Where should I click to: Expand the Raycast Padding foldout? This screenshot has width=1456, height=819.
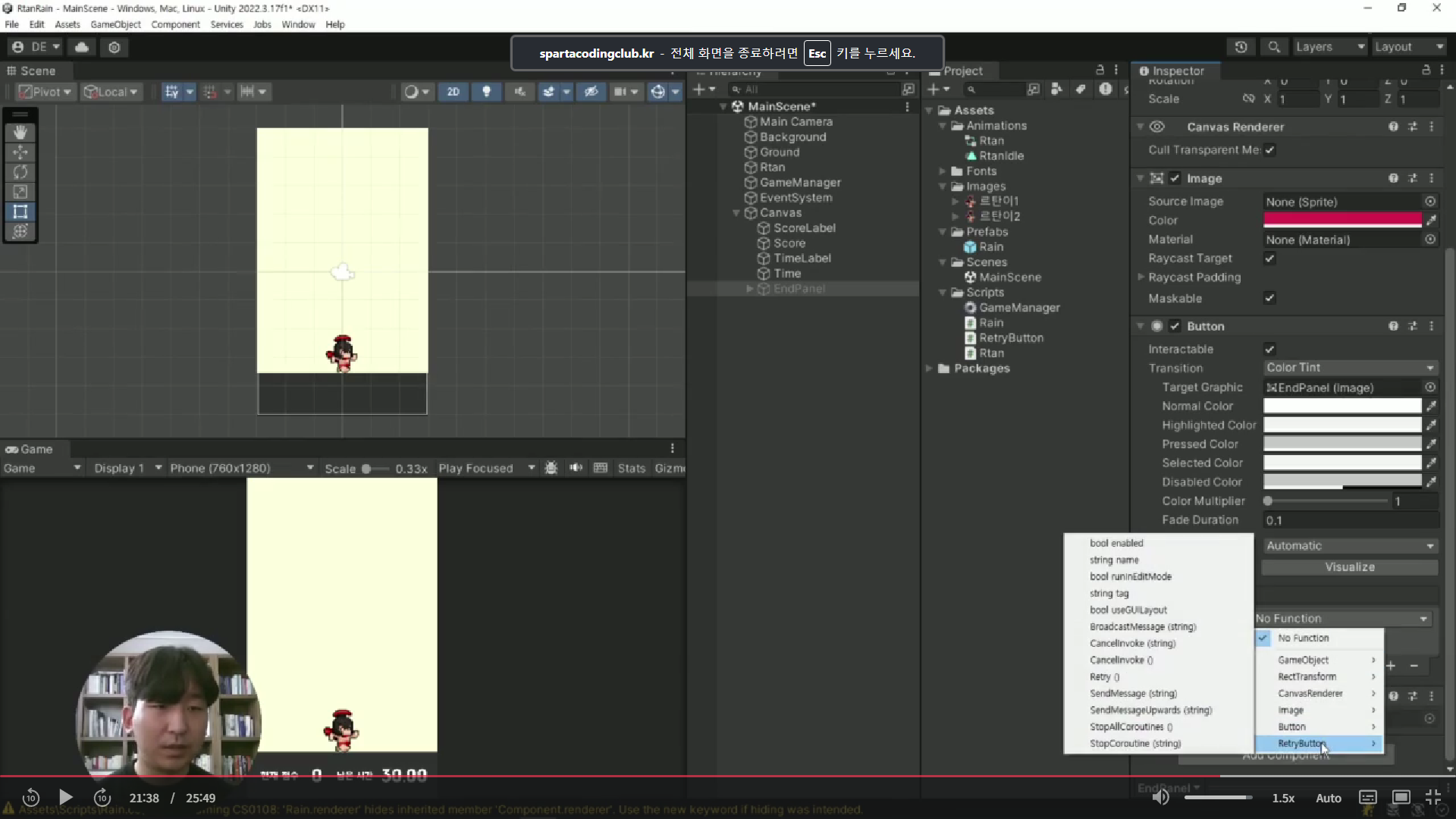(1141, 278)
